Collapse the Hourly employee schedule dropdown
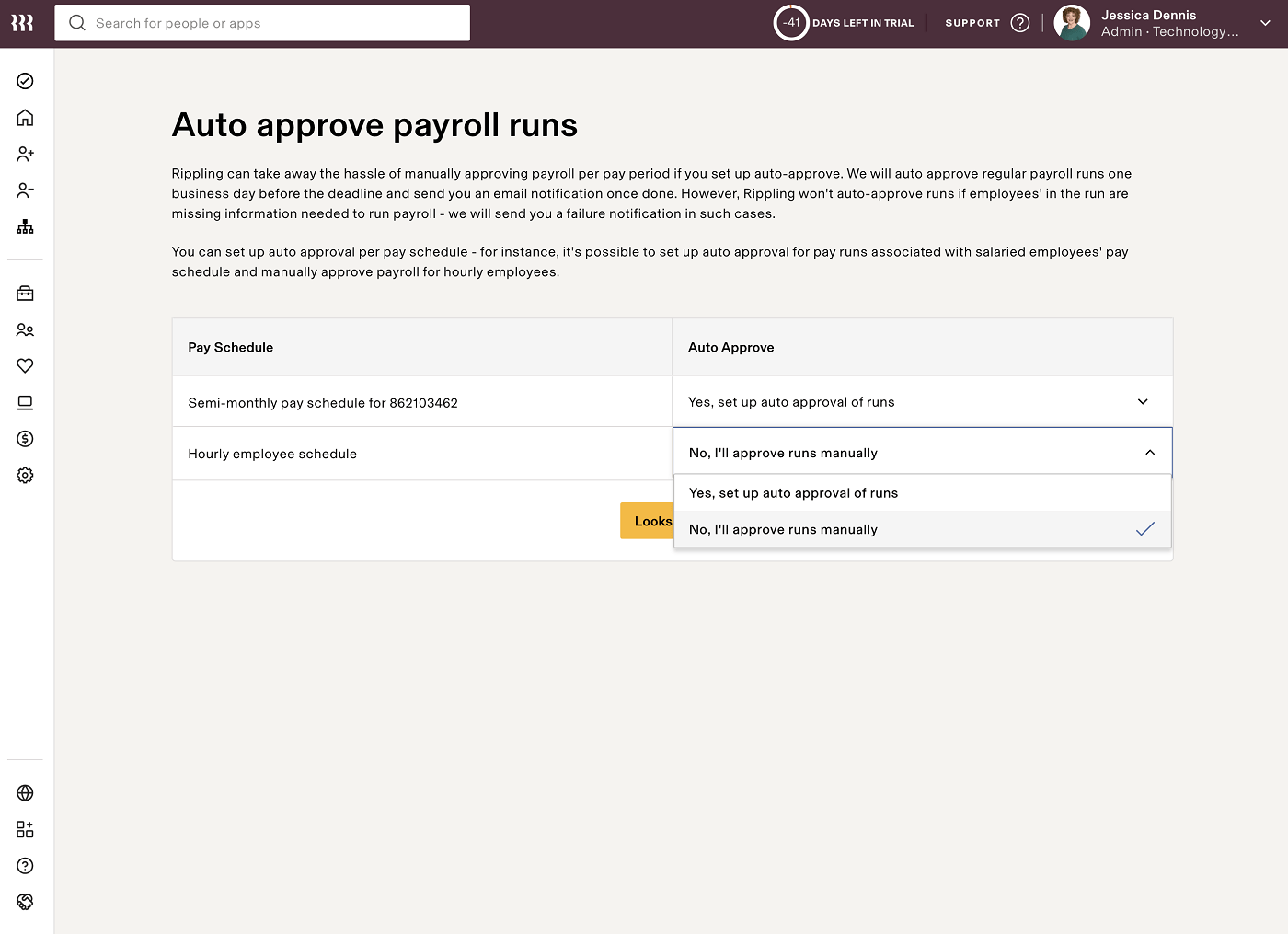This screenshot has height=934, width=1288. click(1148, 452)
